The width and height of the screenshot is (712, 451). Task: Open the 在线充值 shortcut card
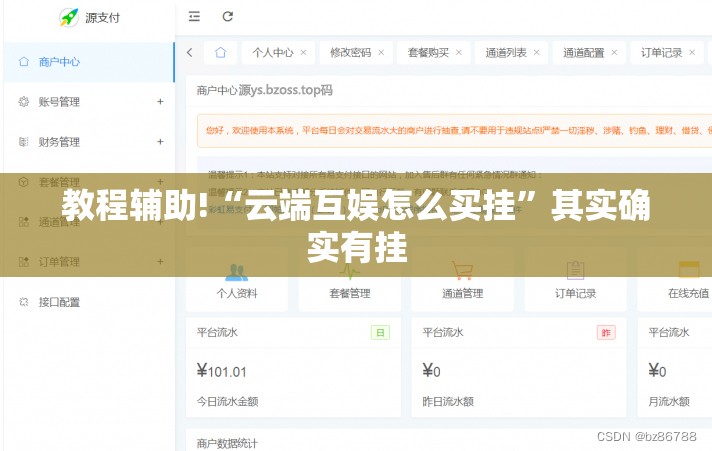pos(675,279)
